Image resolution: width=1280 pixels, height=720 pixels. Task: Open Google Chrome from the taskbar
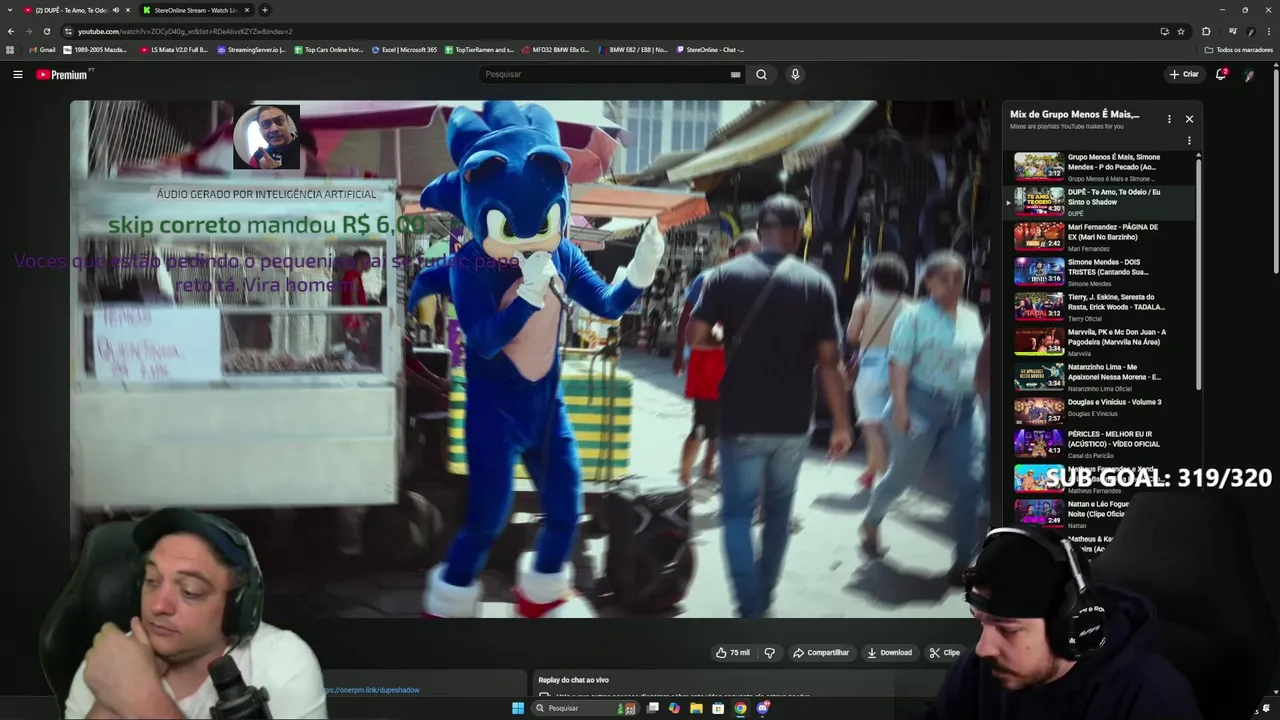point(740,708)
